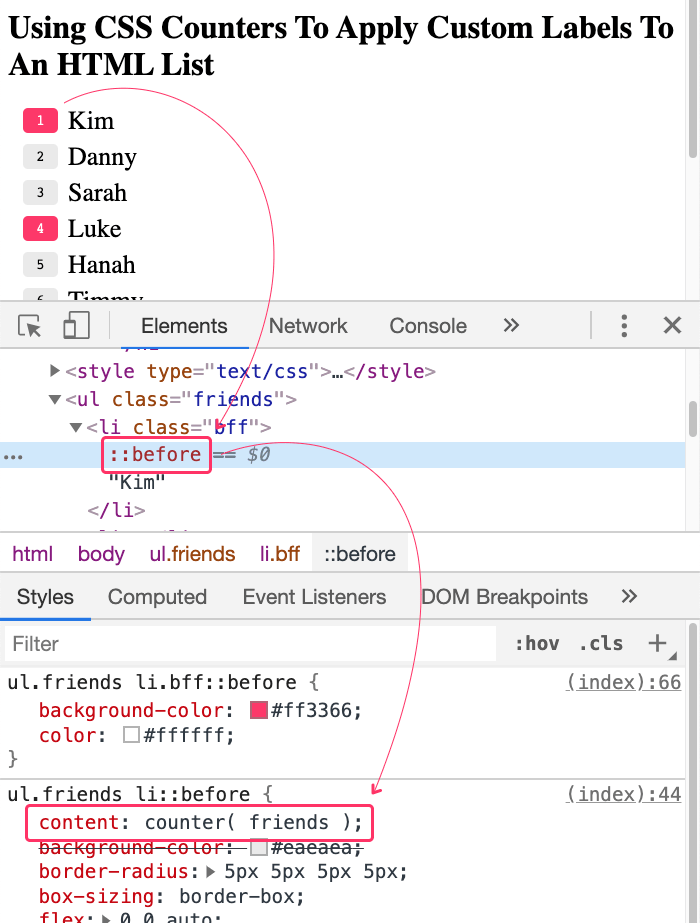Open the Computed tab

coord(157,597)
